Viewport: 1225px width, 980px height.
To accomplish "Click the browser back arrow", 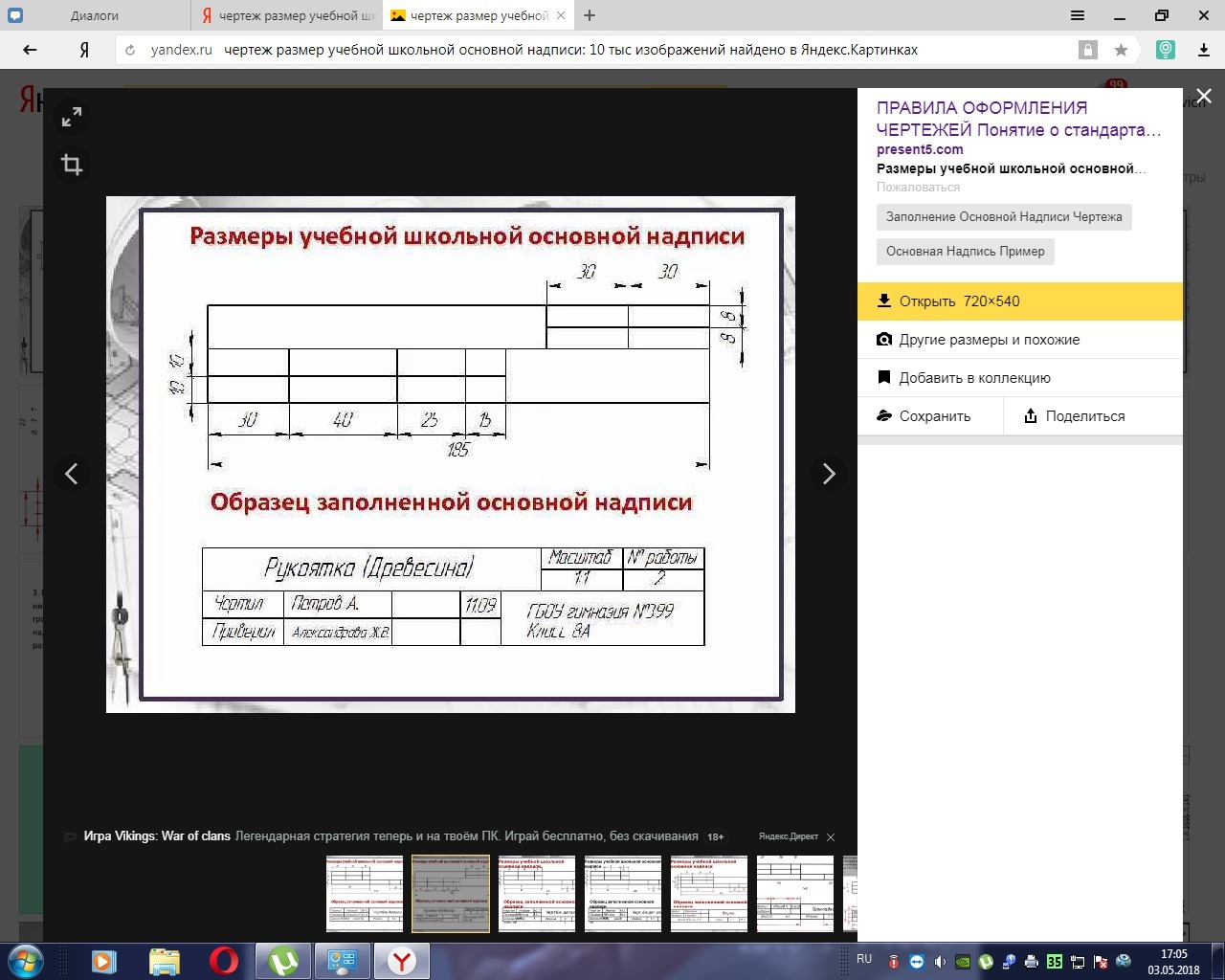I will 30,50.
